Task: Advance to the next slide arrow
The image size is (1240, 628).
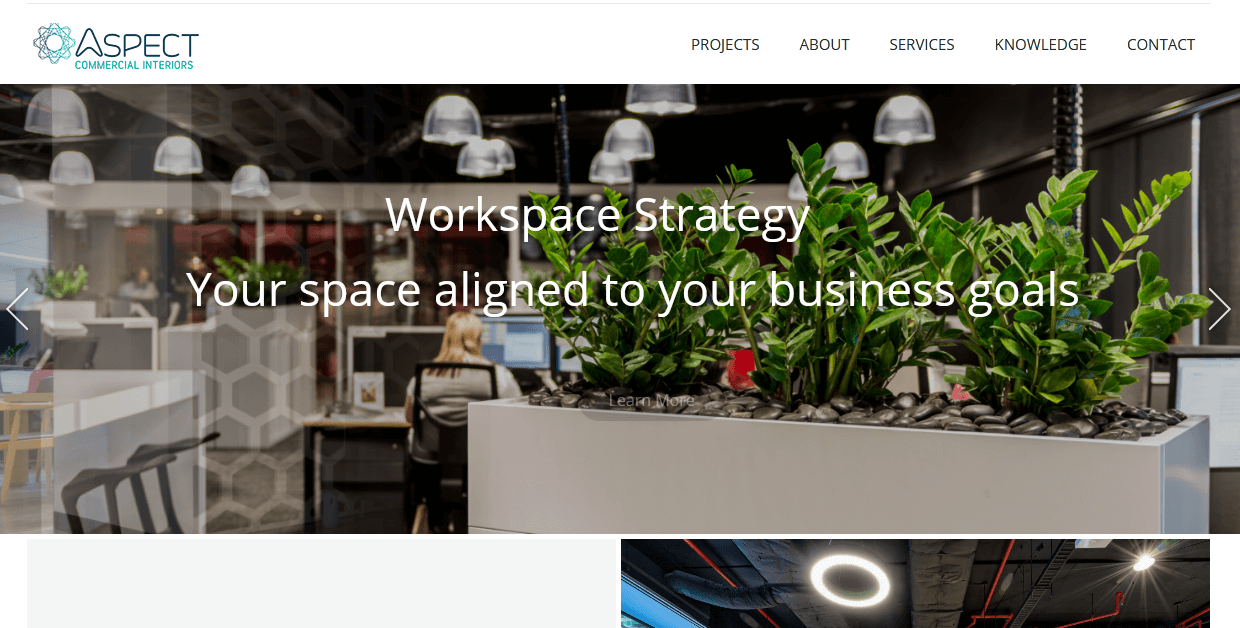Action: click(x=1219, y=309)
